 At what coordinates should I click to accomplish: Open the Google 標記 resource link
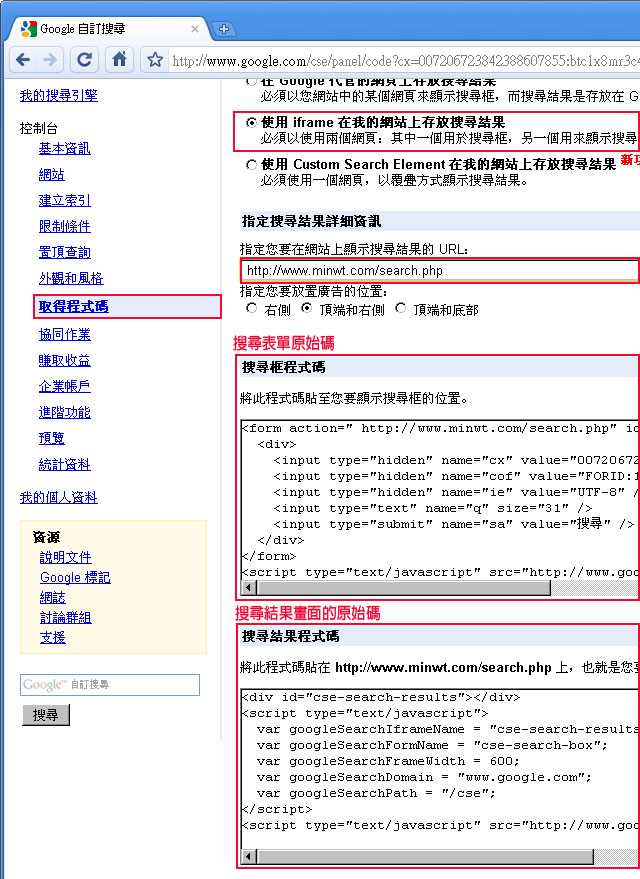[75, 577]
